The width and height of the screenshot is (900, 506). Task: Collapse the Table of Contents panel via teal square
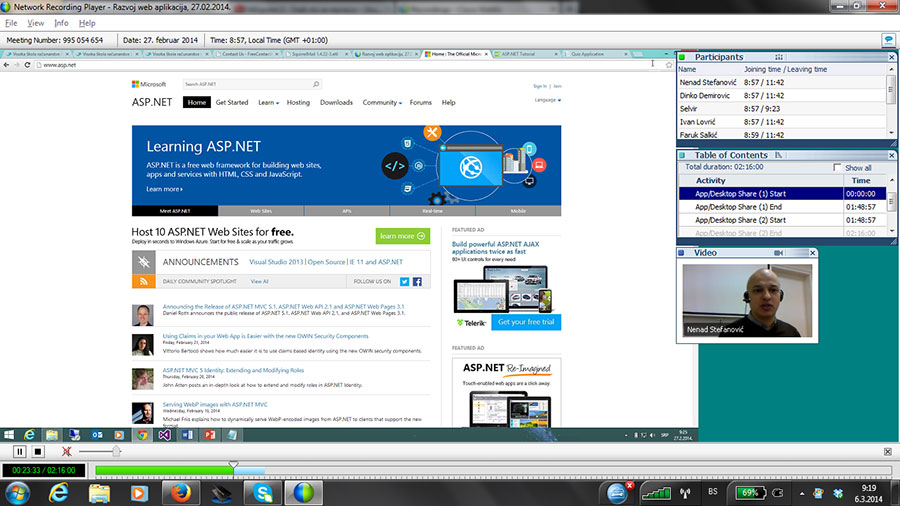click(x=682, y=155)
